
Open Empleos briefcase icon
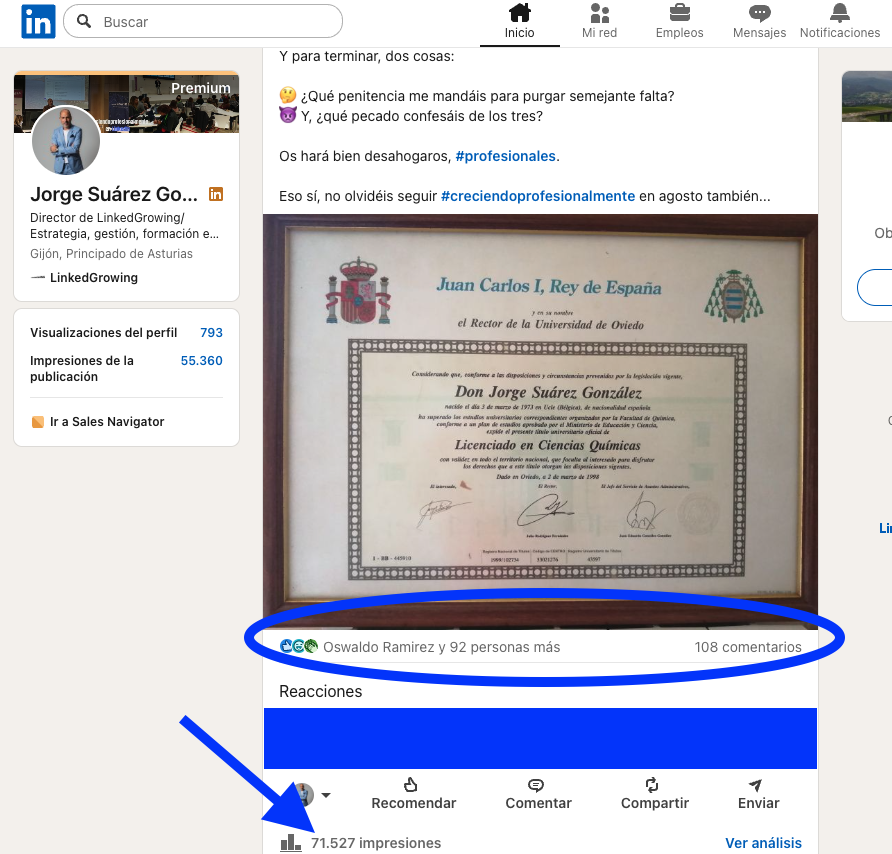(679, 14)
